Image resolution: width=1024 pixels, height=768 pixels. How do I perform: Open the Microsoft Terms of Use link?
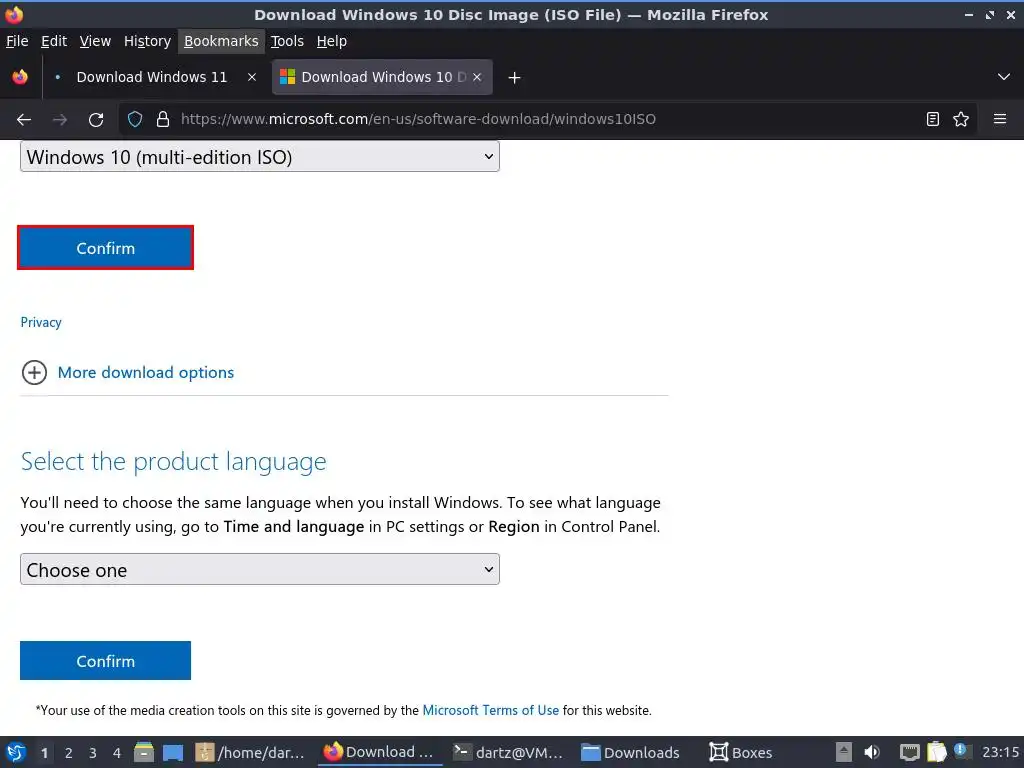click(490, 710)
